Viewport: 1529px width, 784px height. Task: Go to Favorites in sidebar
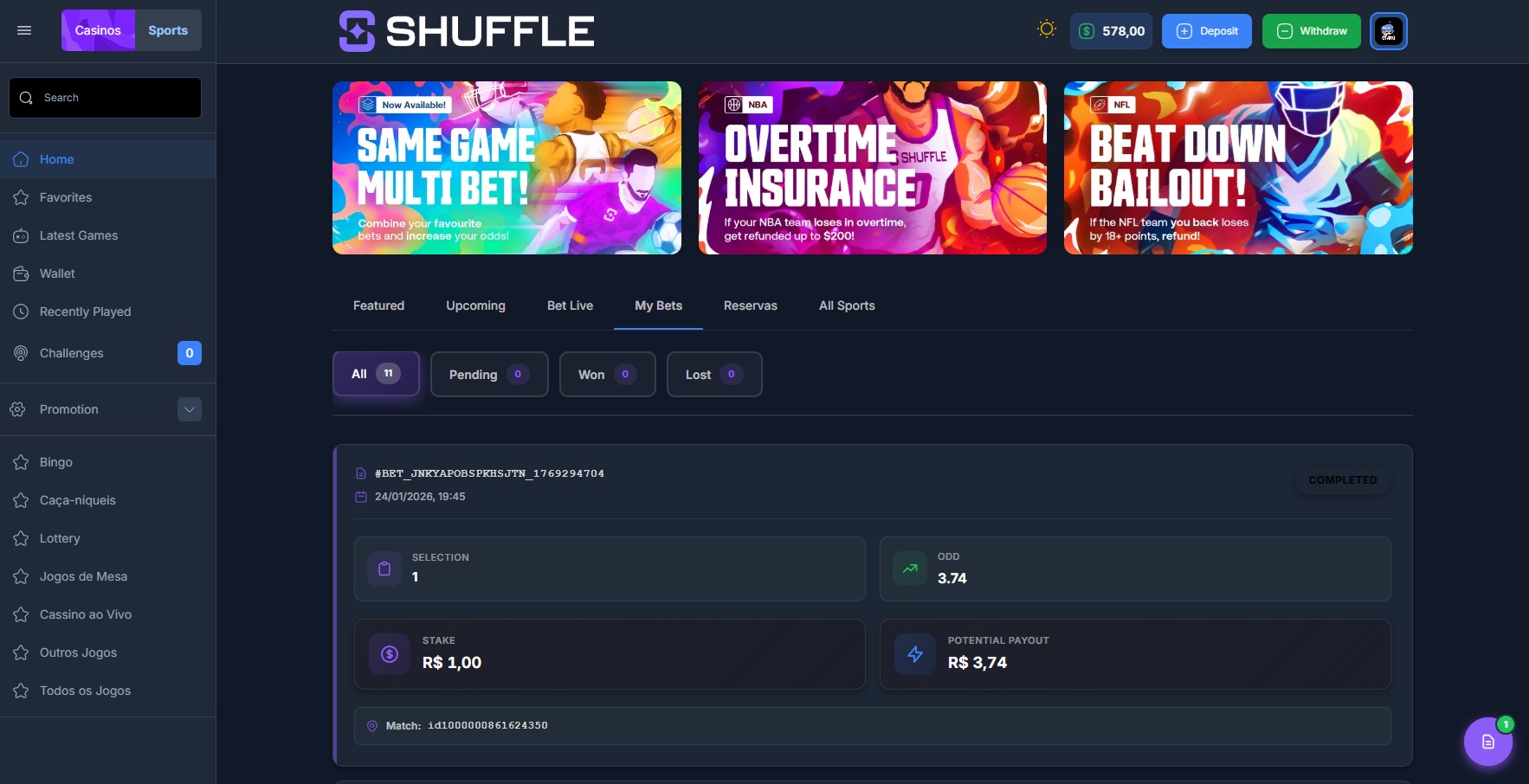65,197
